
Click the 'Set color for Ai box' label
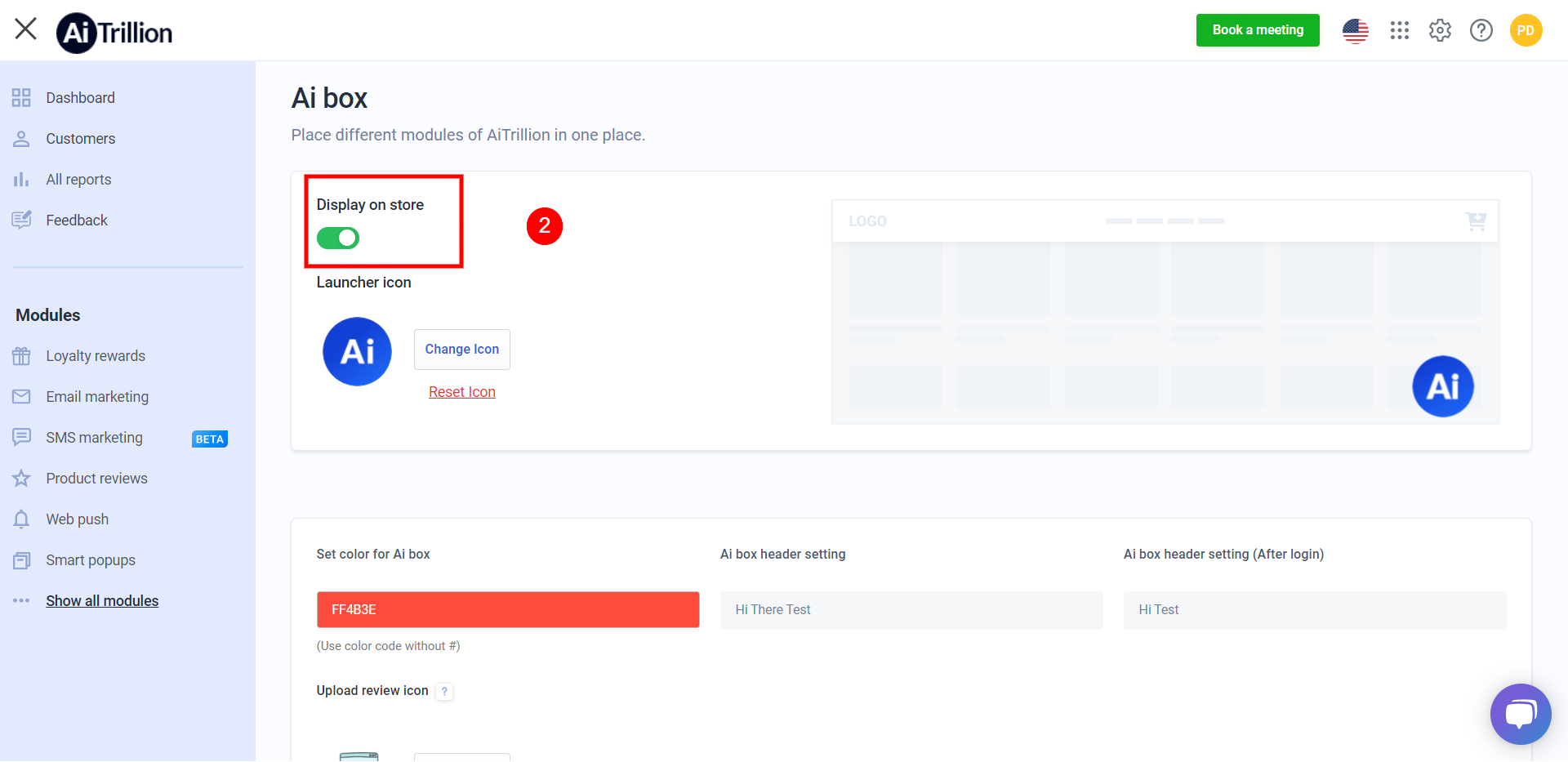coord(373,555)
